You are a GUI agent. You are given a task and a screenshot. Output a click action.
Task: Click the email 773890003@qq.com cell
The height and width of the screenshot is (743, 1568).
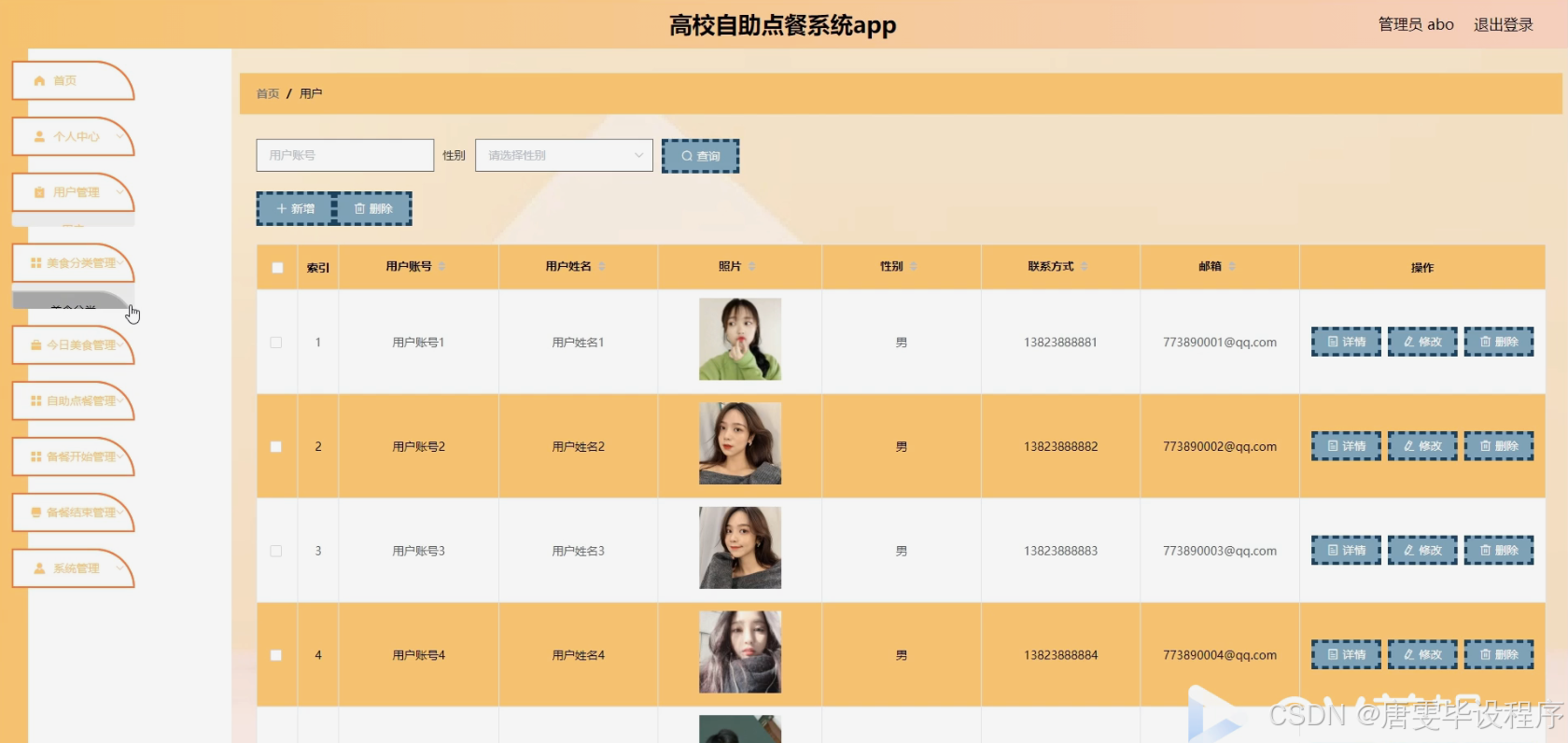1220,552
